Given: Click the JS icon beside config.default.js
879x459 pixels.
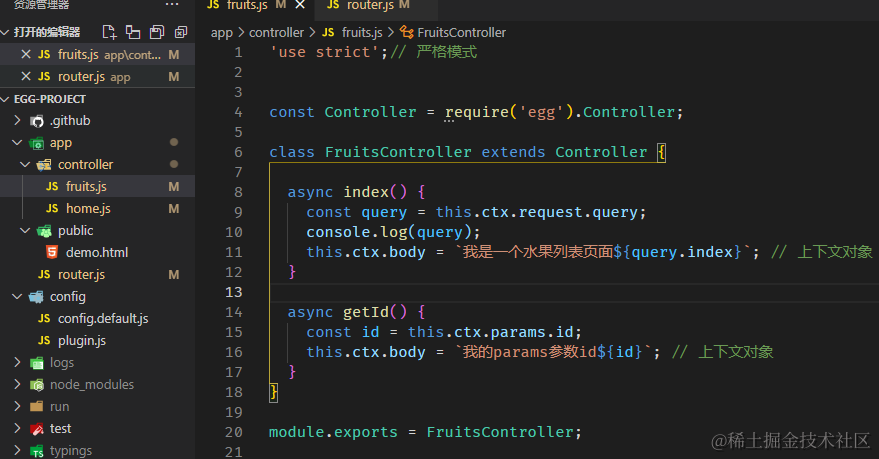Looking at the screenshot, I should click(x=44, y=318).
